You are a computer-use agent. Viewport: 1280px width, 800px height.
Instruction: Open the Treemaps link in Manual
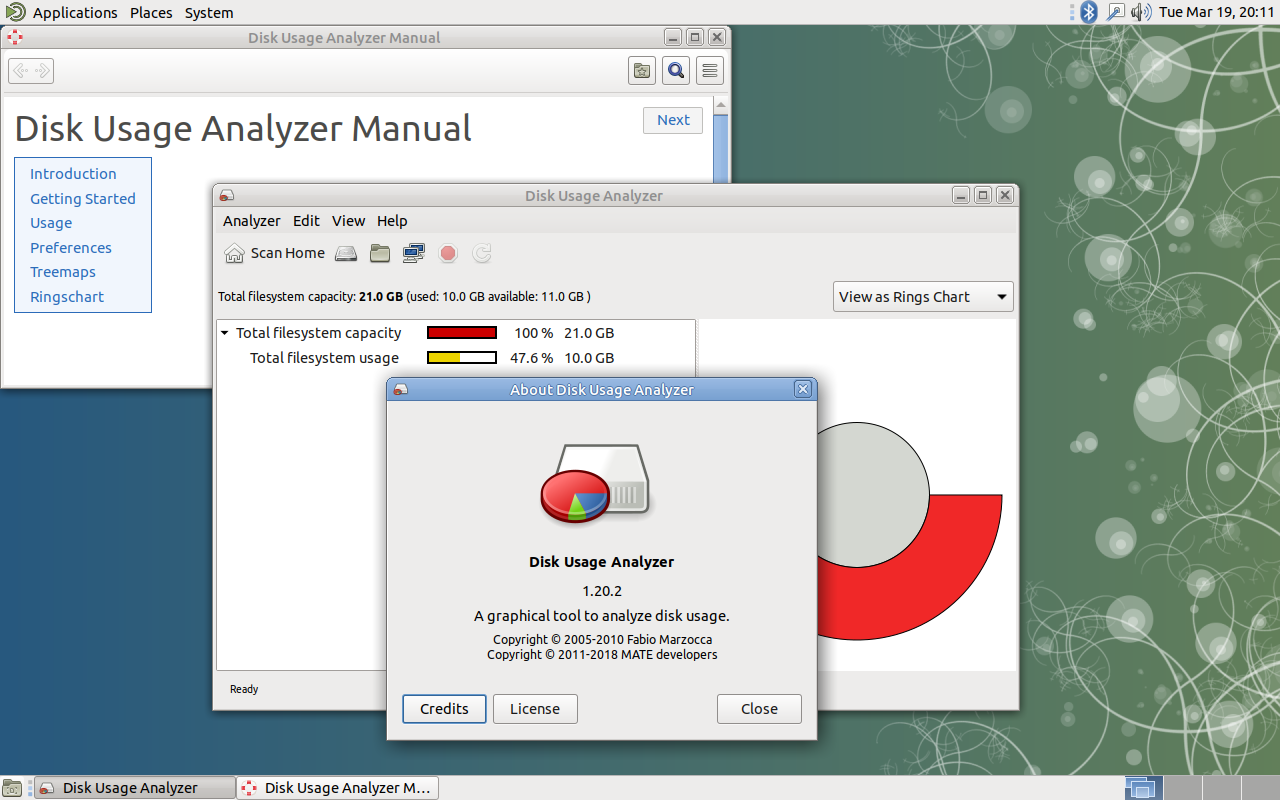(63, 272)
